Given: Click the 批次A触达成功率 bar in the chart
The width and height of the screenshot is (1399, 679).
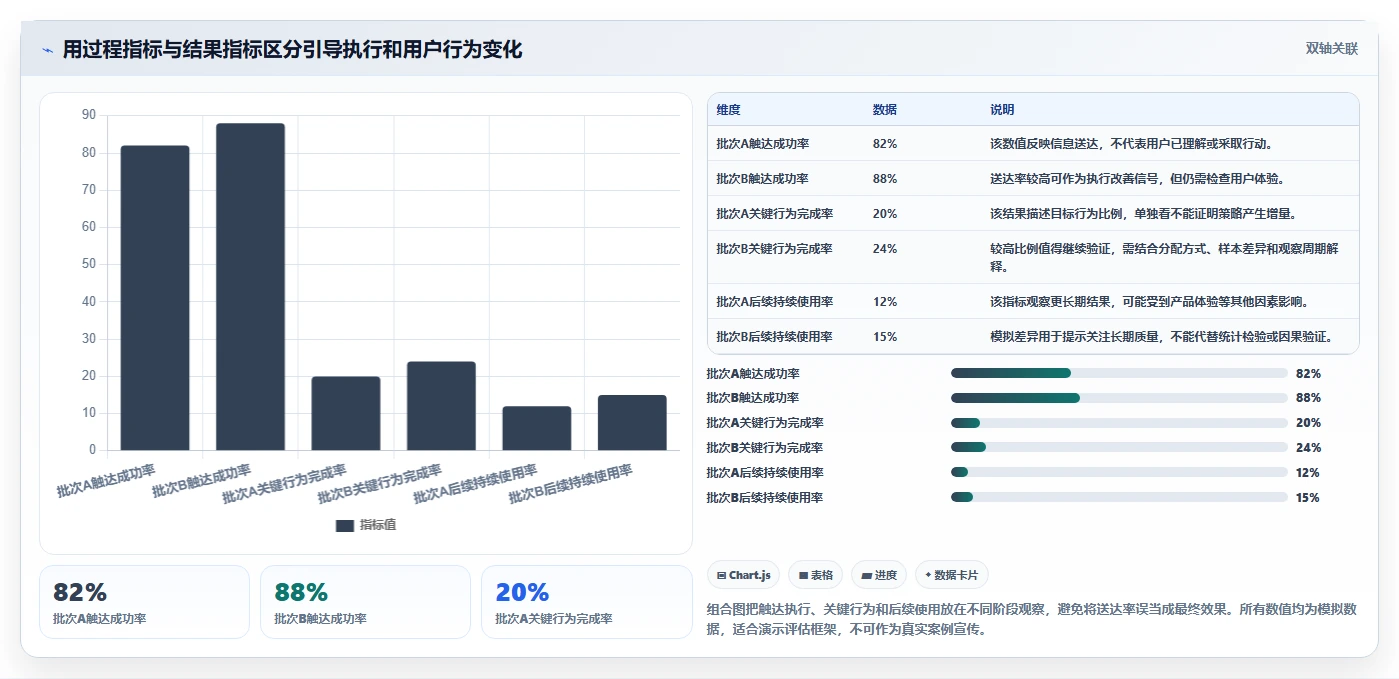Looking at the screenshot, I should (x=155, y=298).
